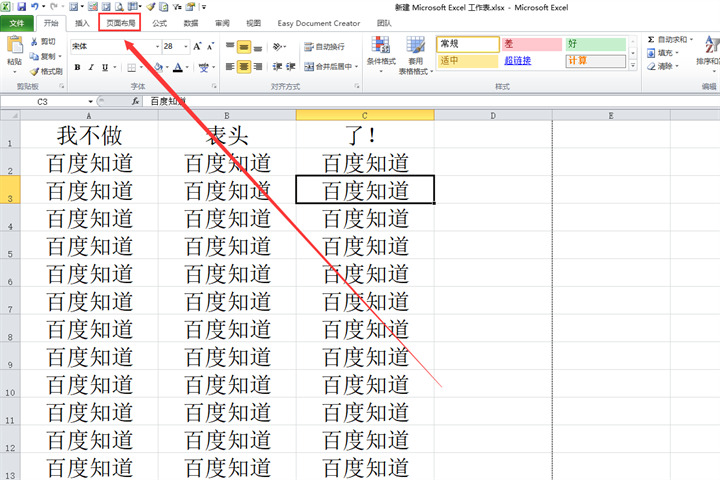720x480 pixels.
Task: Click the formula bar showing 百度知道
Action: pos(432,101)
